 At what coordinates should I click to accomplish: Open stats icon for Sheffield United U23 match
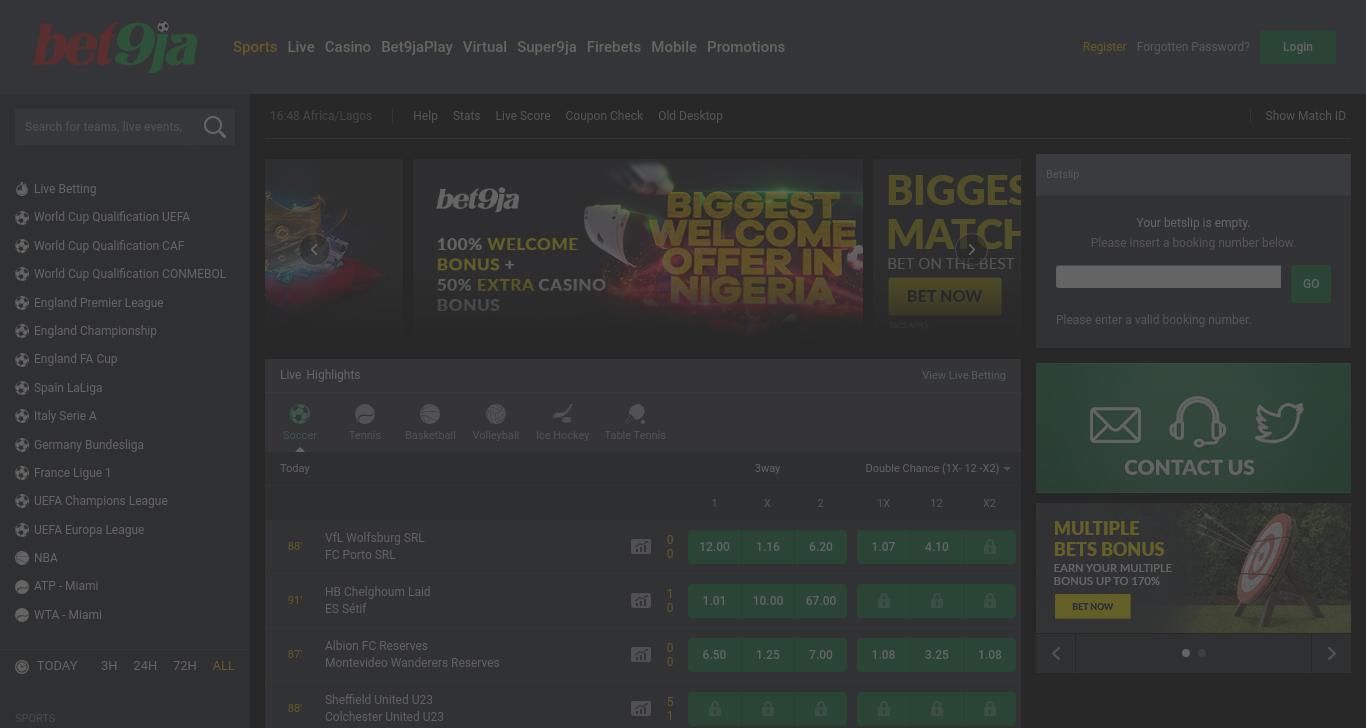640,709
